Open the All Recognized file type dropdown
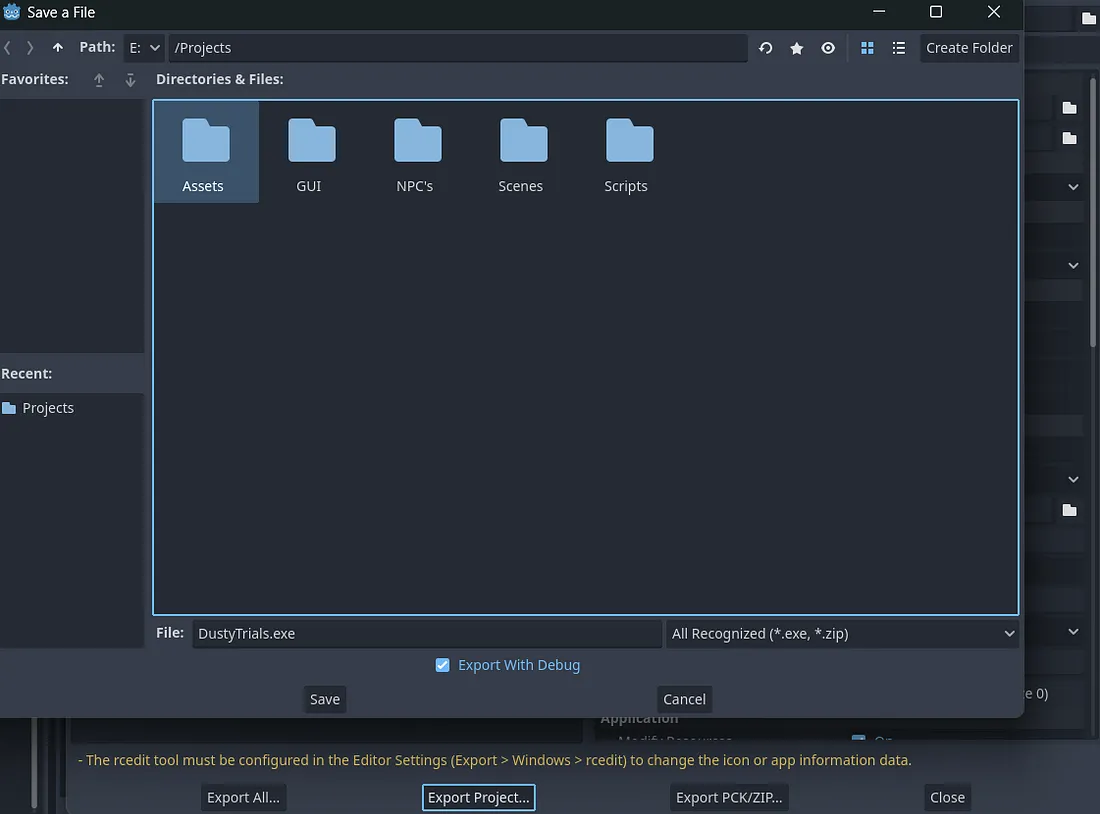Viewport: 1100px width, 814px height. (842, 634)
